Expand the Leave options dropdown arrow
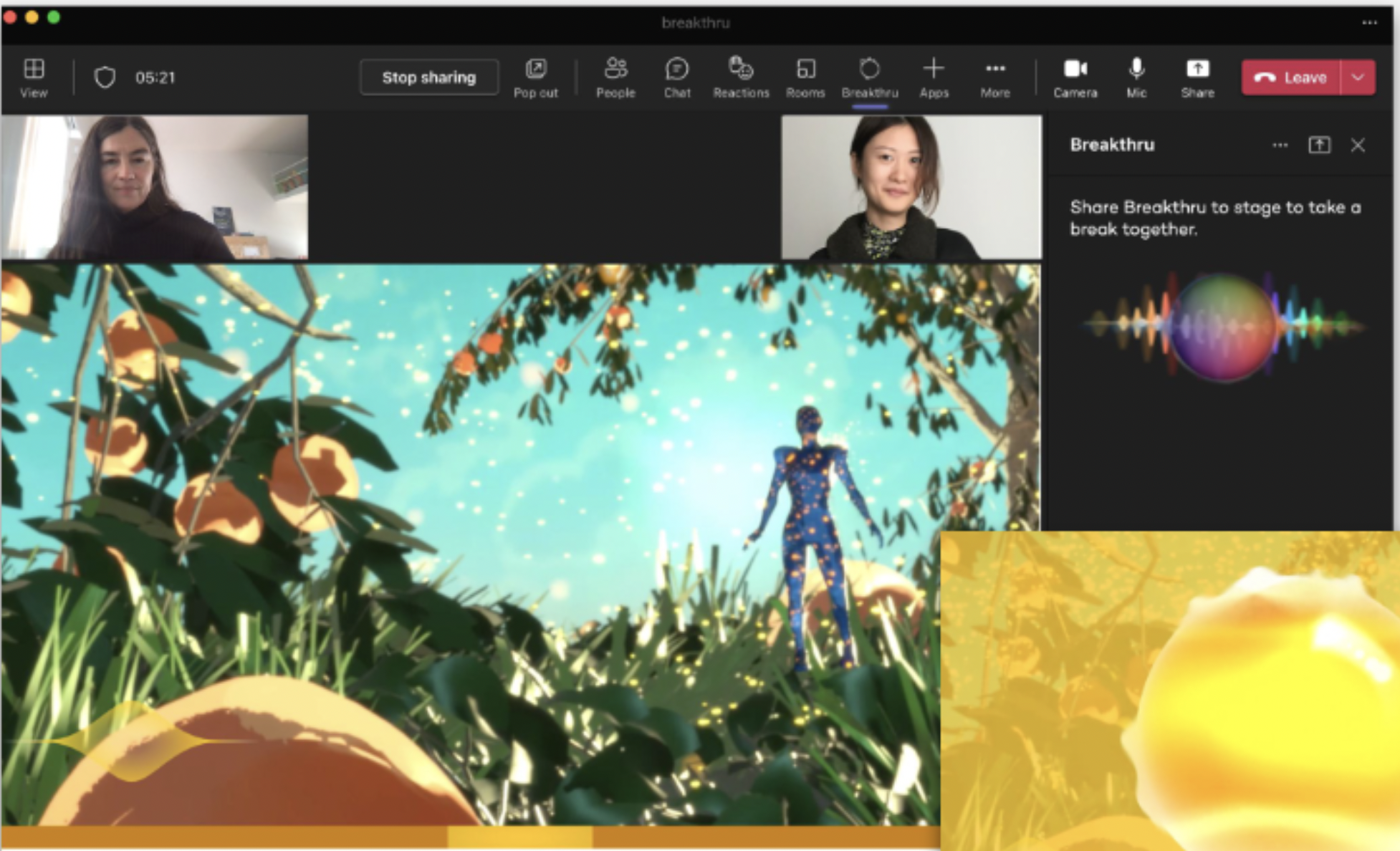Screen dimensions: 1400x851 click(x=1358, y=77)
